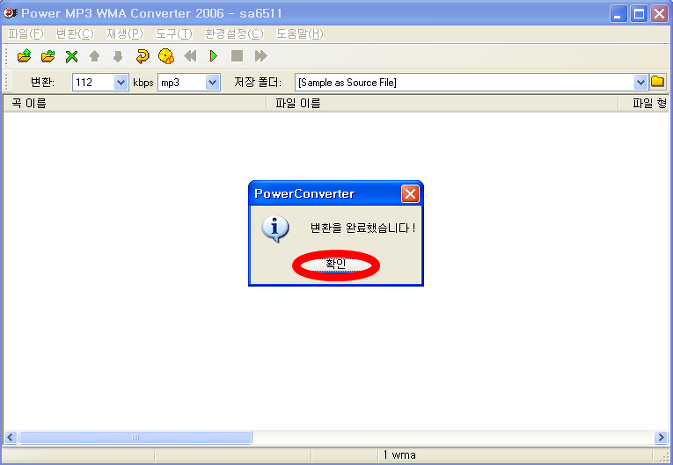This screenshot has height=465, width=673.
Task: Open the 도움말(H) menu
Action: pos(300,34)
